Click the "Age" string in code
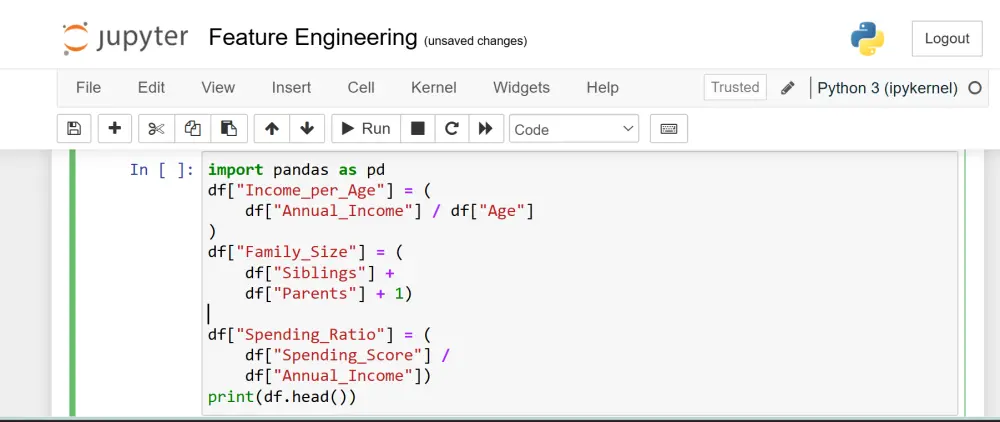Viewport: 1000px width, 422px height. click(501, 211)
